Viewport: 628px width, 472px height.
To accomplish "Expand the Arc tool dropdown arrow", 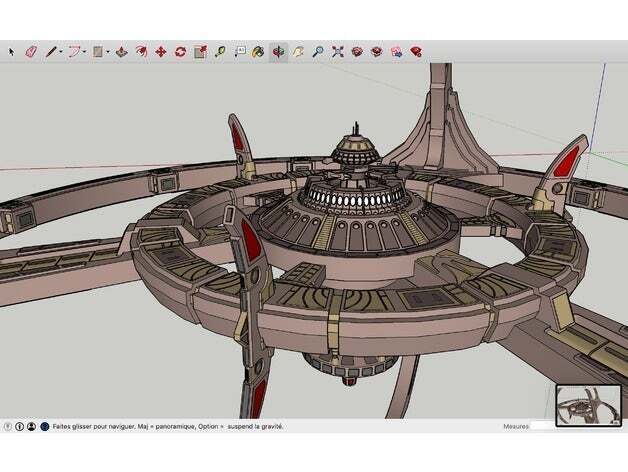I will tap(85, 52).
